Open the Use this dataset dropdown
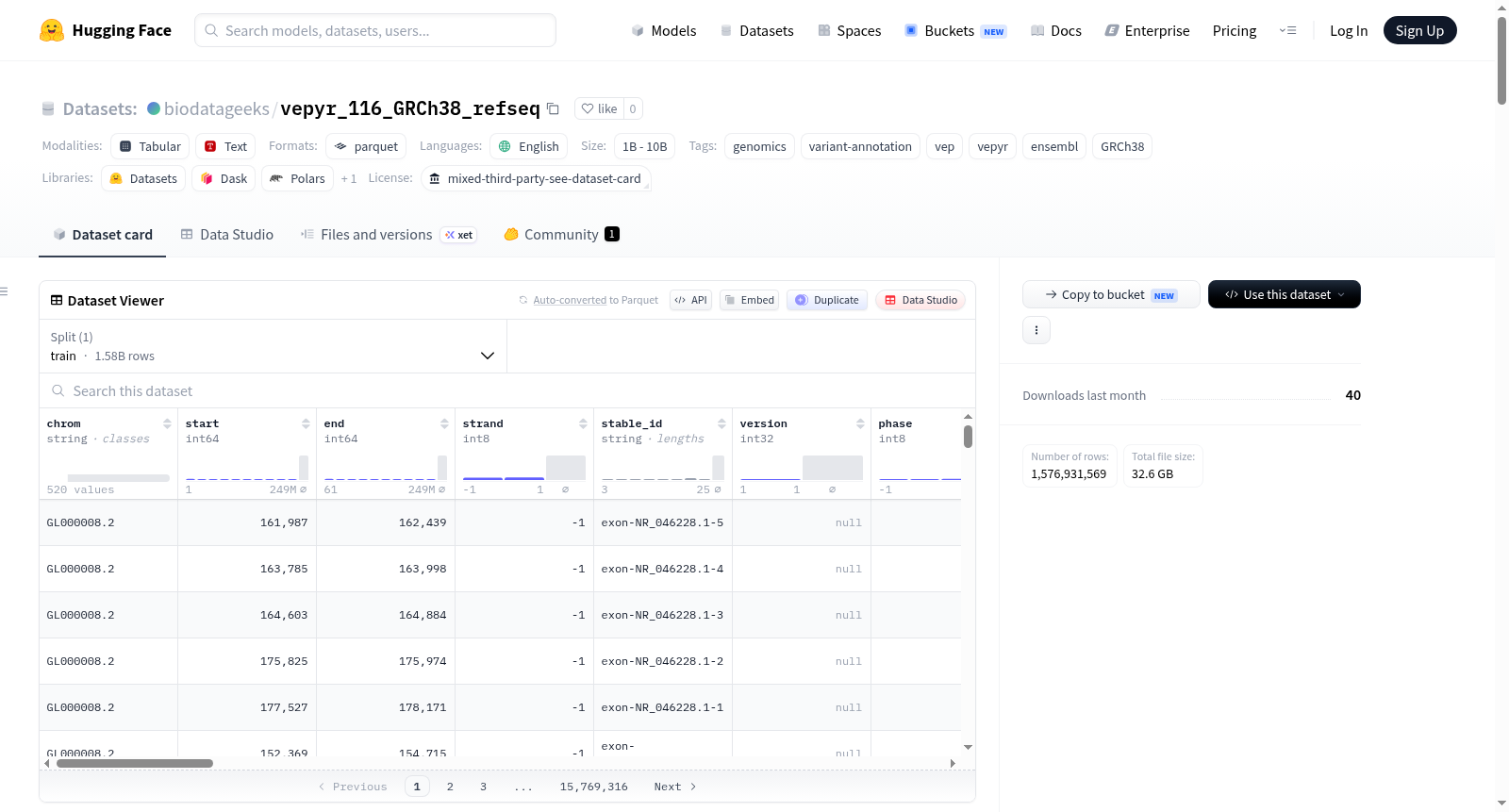Image resolution: width=1509 pixels, height=812 pixels. coord(1284,294)
